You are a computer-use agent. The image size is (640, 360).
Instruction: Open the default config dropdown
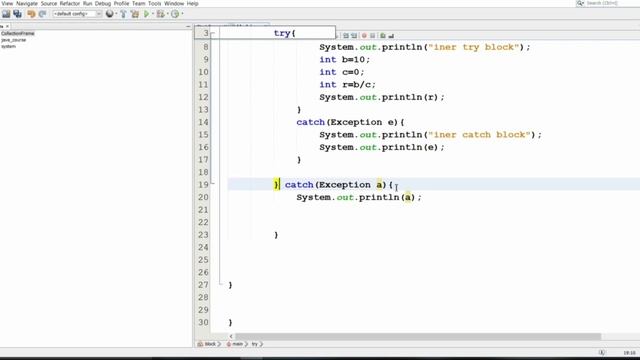click(x=77, y=14)
